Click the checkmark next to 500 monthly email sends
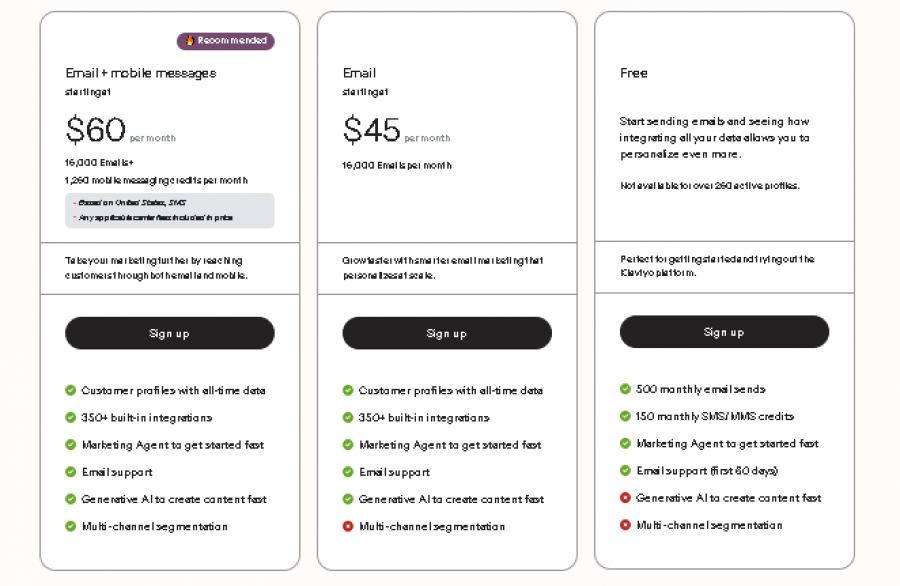The image size is (900, 586). coord(625,390)
